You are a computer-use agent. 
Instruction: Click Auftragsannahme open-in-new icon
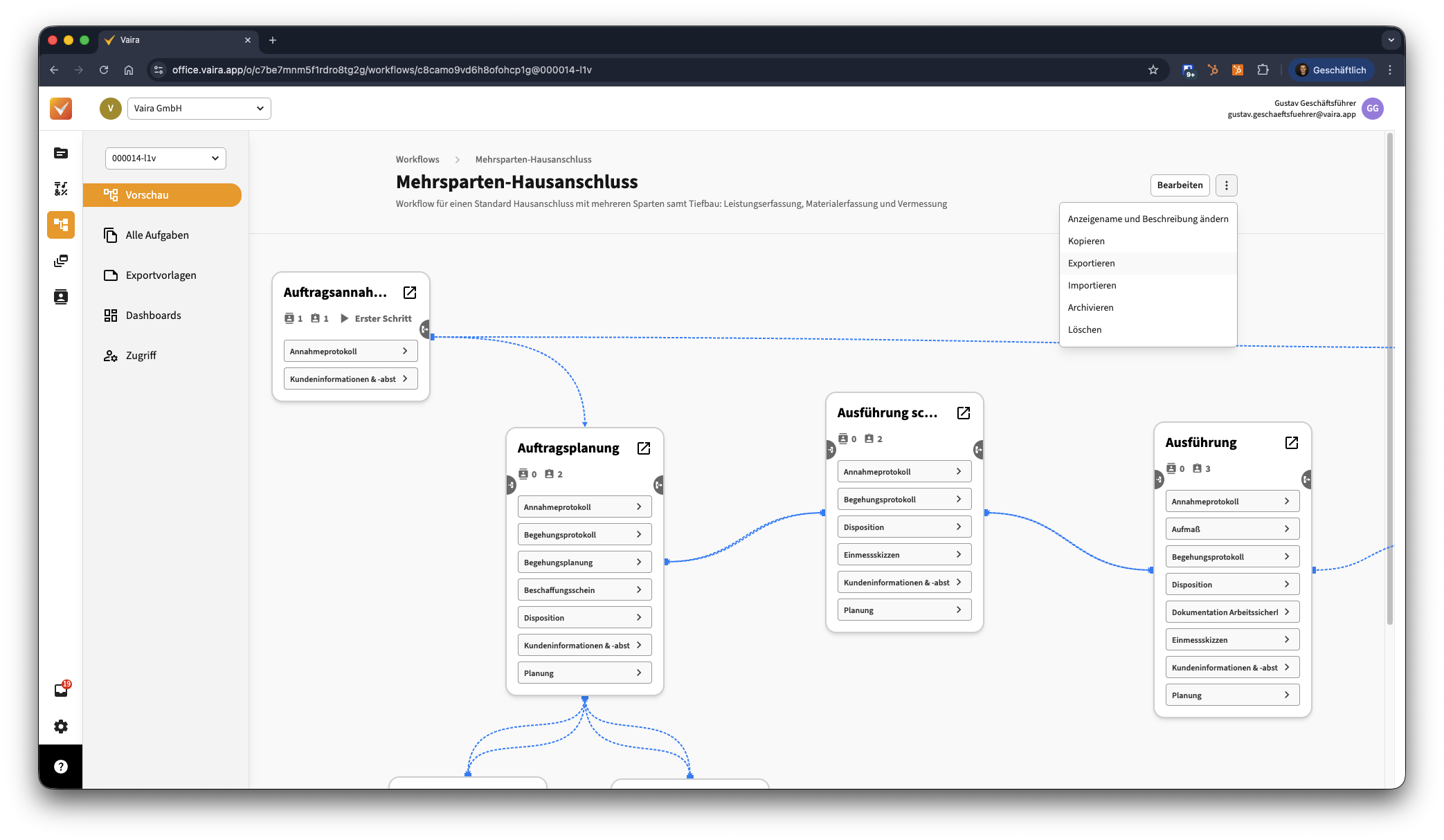410,293
